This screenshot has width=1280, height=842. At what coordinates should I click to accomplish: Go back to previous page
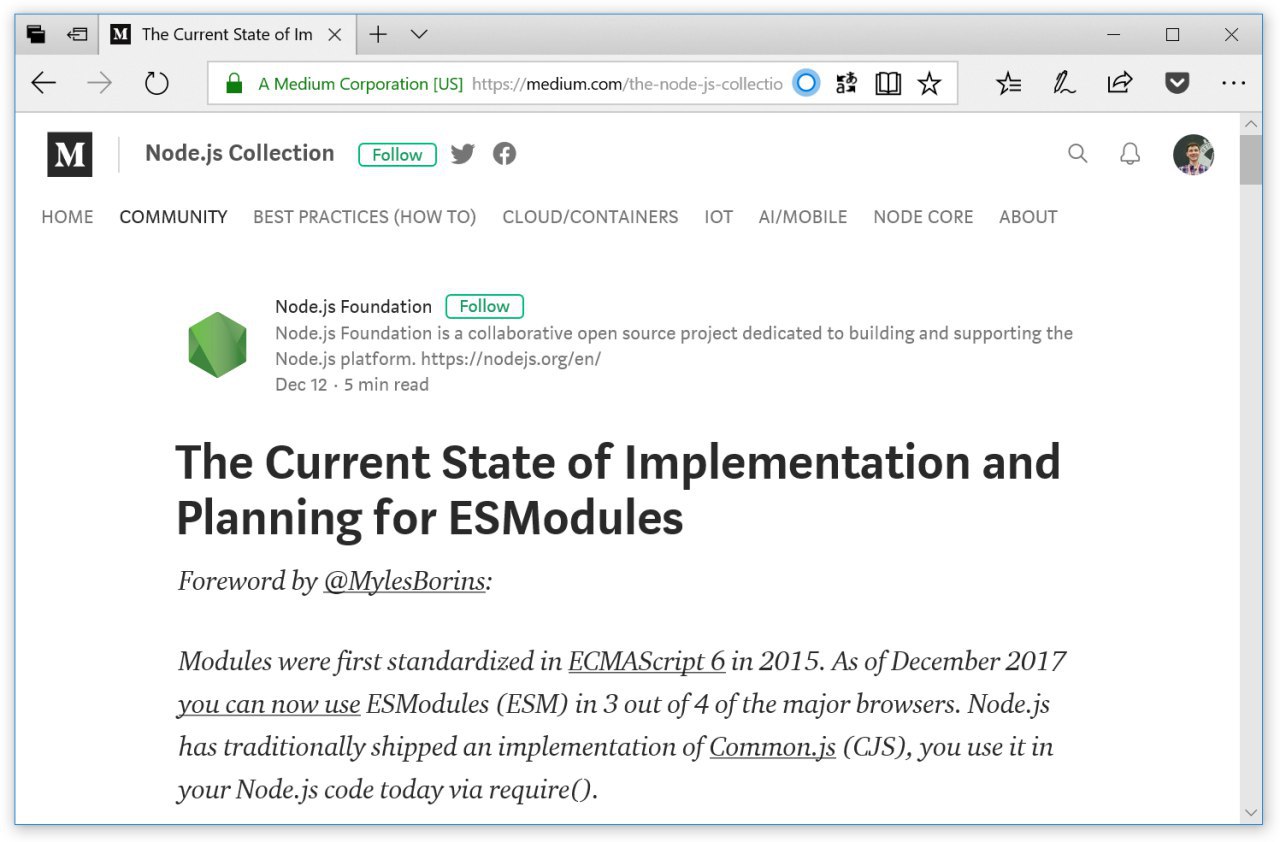[x=44, y=83]
